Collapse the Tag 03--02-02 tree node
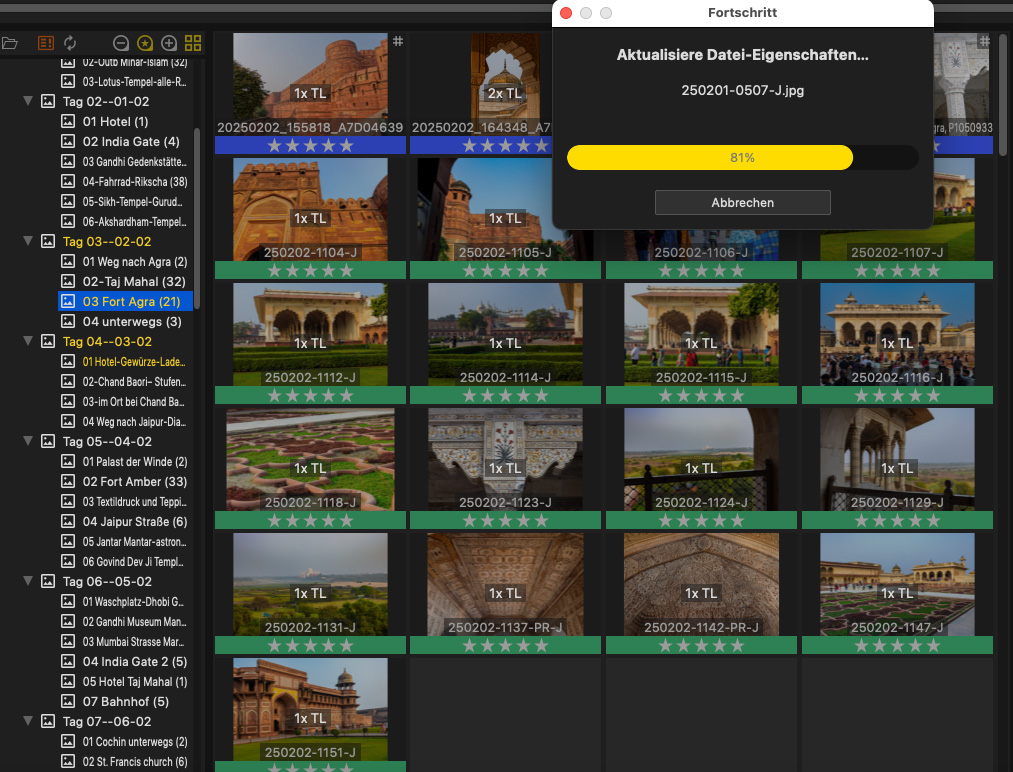The width and height of the screenshot is (1013, 772). [x=28, y=242]
